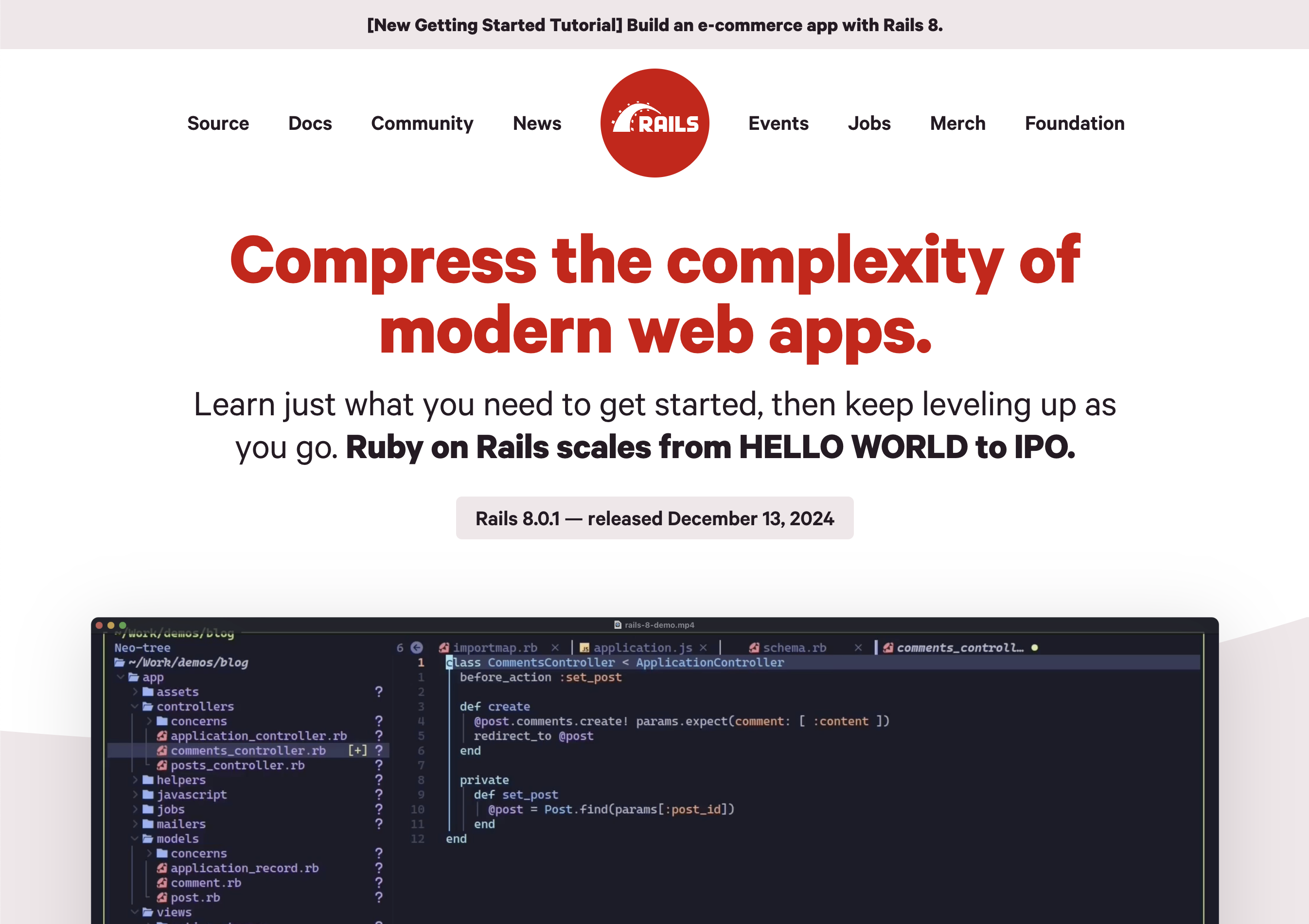Viewport: 1309px width, 924px height.
Task: Switch to the schema.rb editor tab
Action: click(794, 648)
